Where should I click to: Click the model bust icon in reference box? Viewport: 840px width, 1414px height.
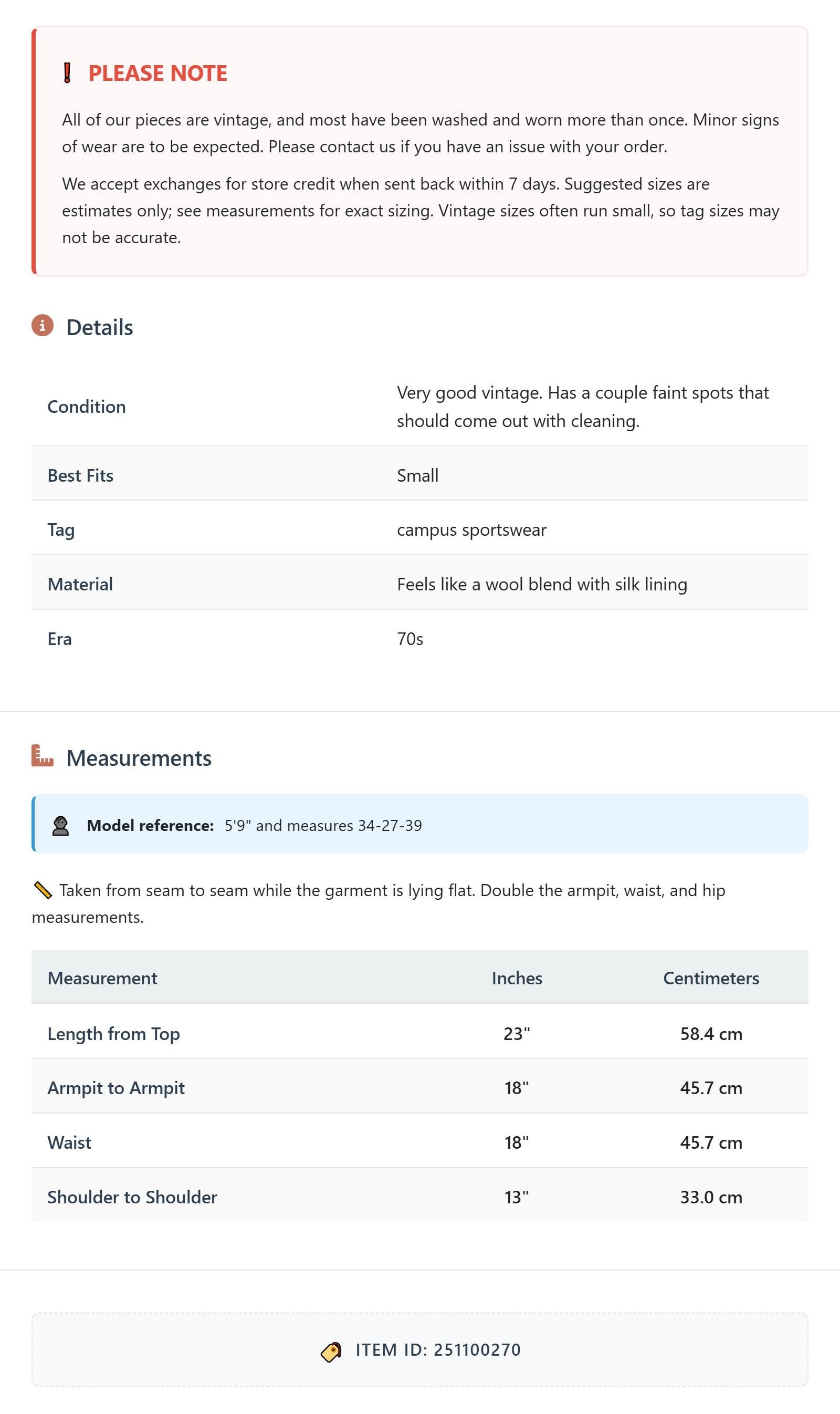[x=60, y=826]
